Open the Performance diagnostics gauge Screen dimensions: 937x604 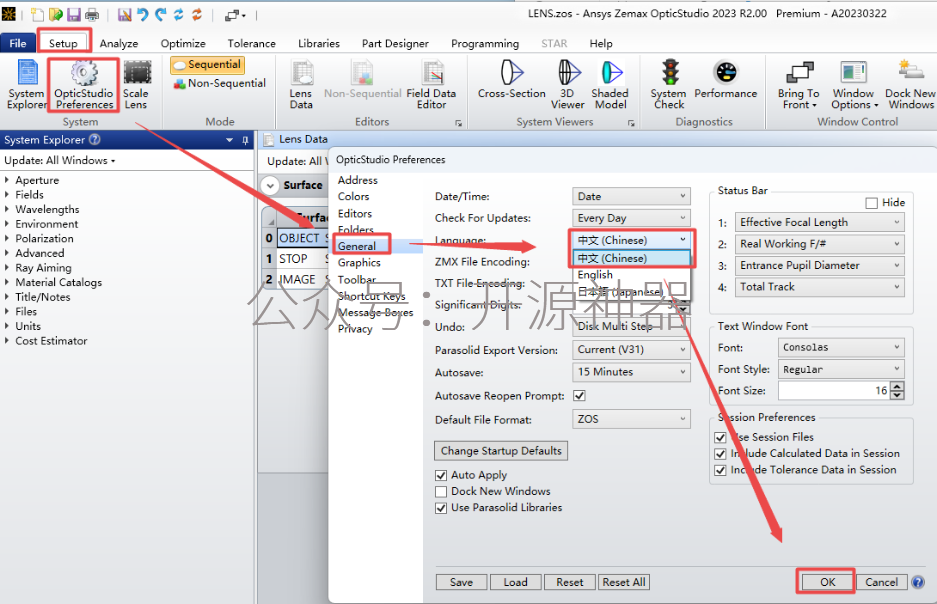point(725,79)
